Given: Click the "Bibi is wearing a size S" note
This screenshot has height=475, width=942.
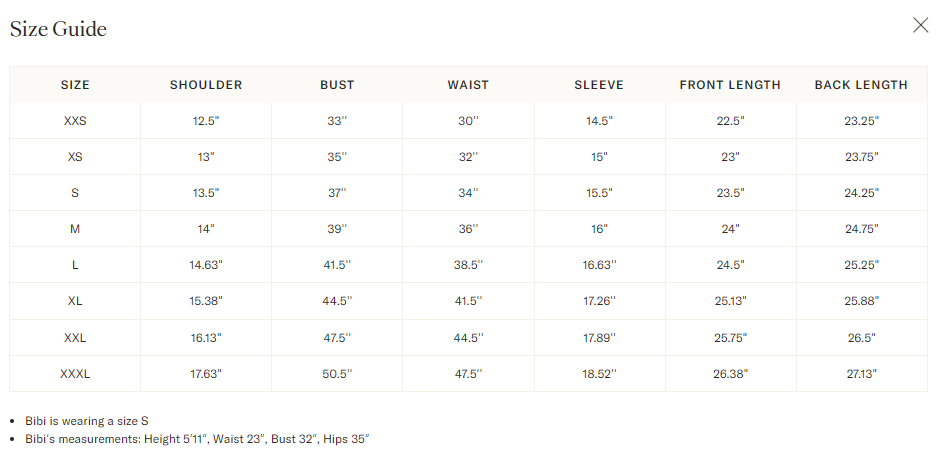Looking at the screenshot, I should tap(87, 421).
